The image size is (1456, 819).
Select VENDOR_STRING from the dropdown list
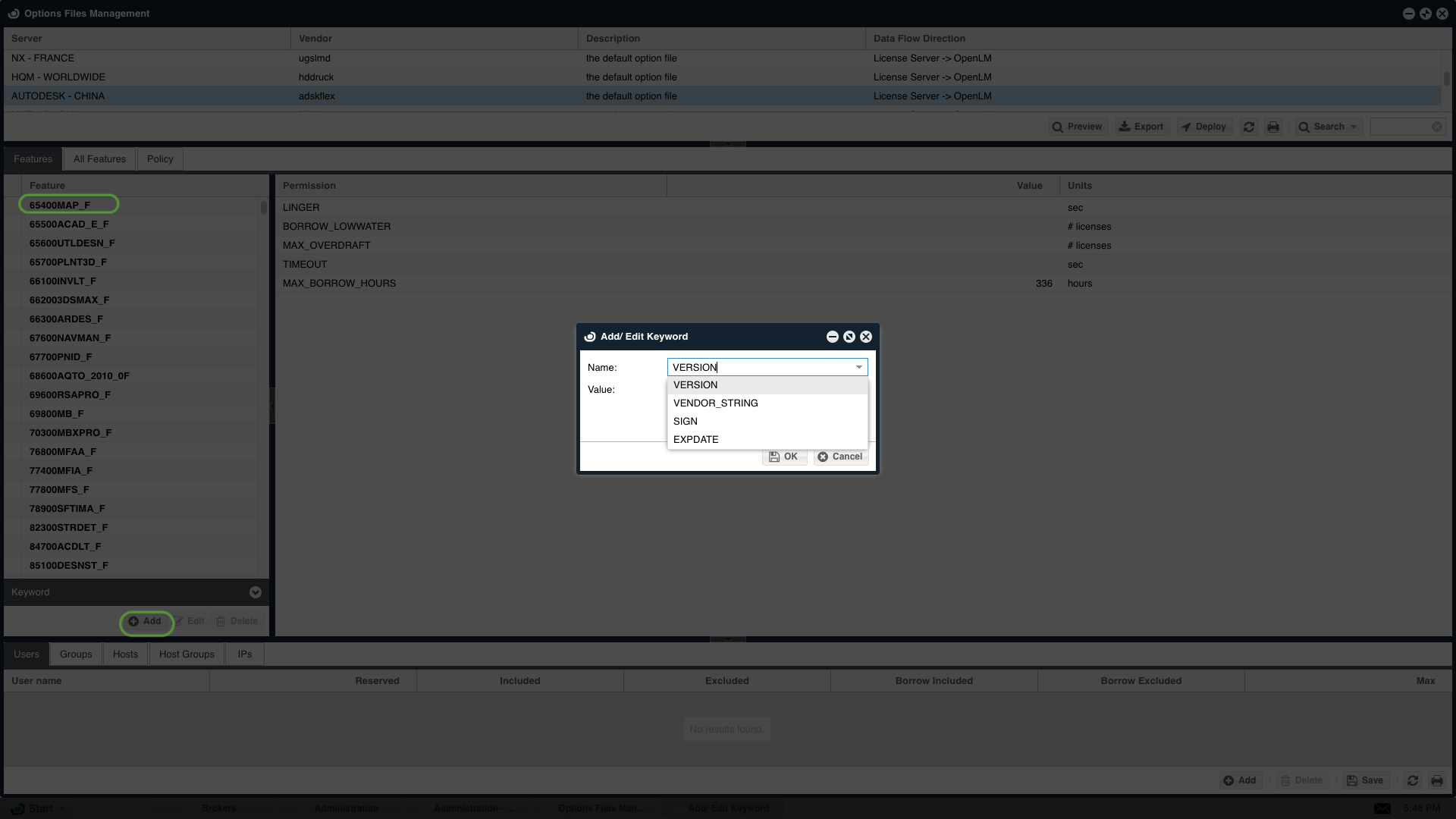tap(715, 403)
